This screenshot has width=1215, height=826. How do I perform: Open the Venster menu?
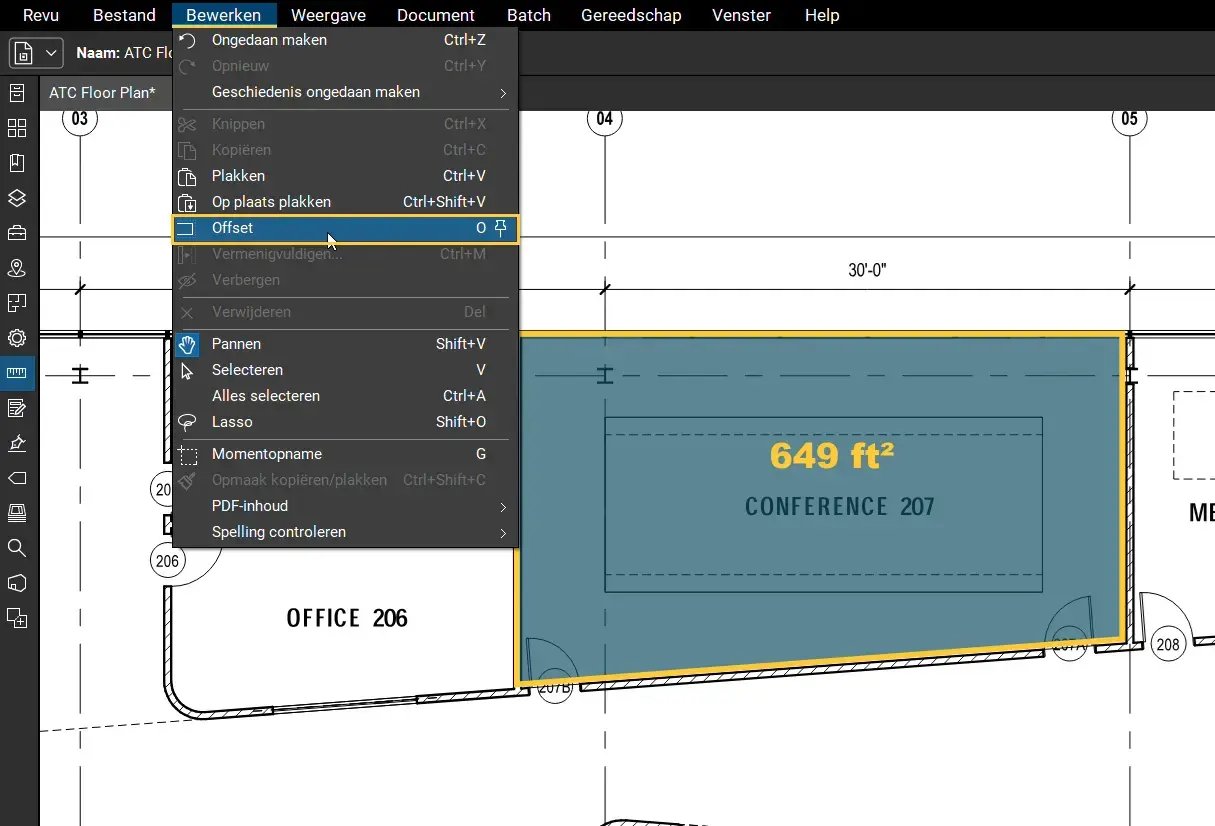tap(741, 15)
